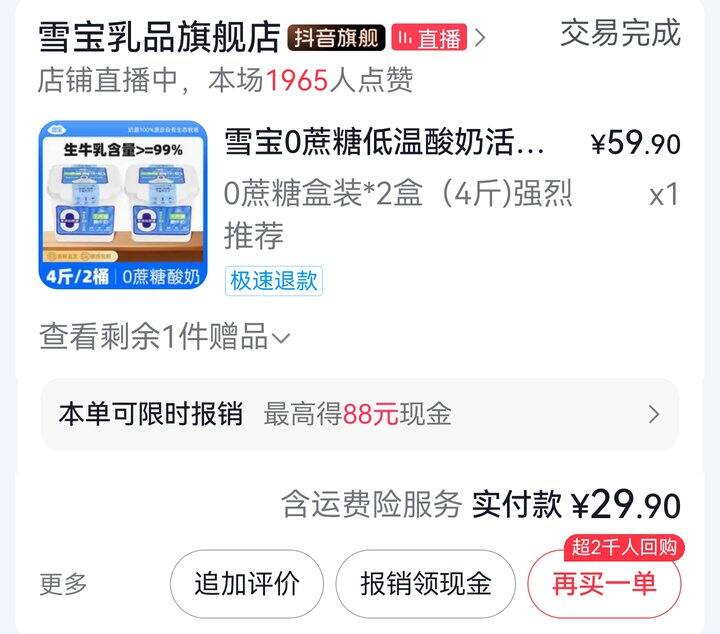The image size is (720, 634).
Task: Tap the 最高得88元现金 reward text
Action: [357, 414]
